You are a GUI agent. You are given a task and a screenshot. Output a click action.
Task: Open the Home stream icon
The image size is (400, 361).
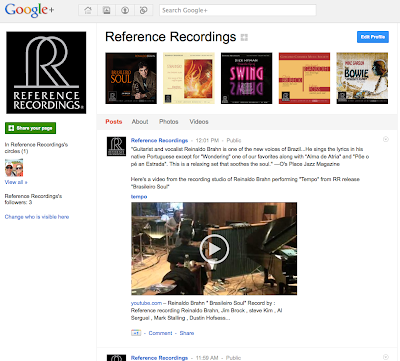tap(88, 10)
